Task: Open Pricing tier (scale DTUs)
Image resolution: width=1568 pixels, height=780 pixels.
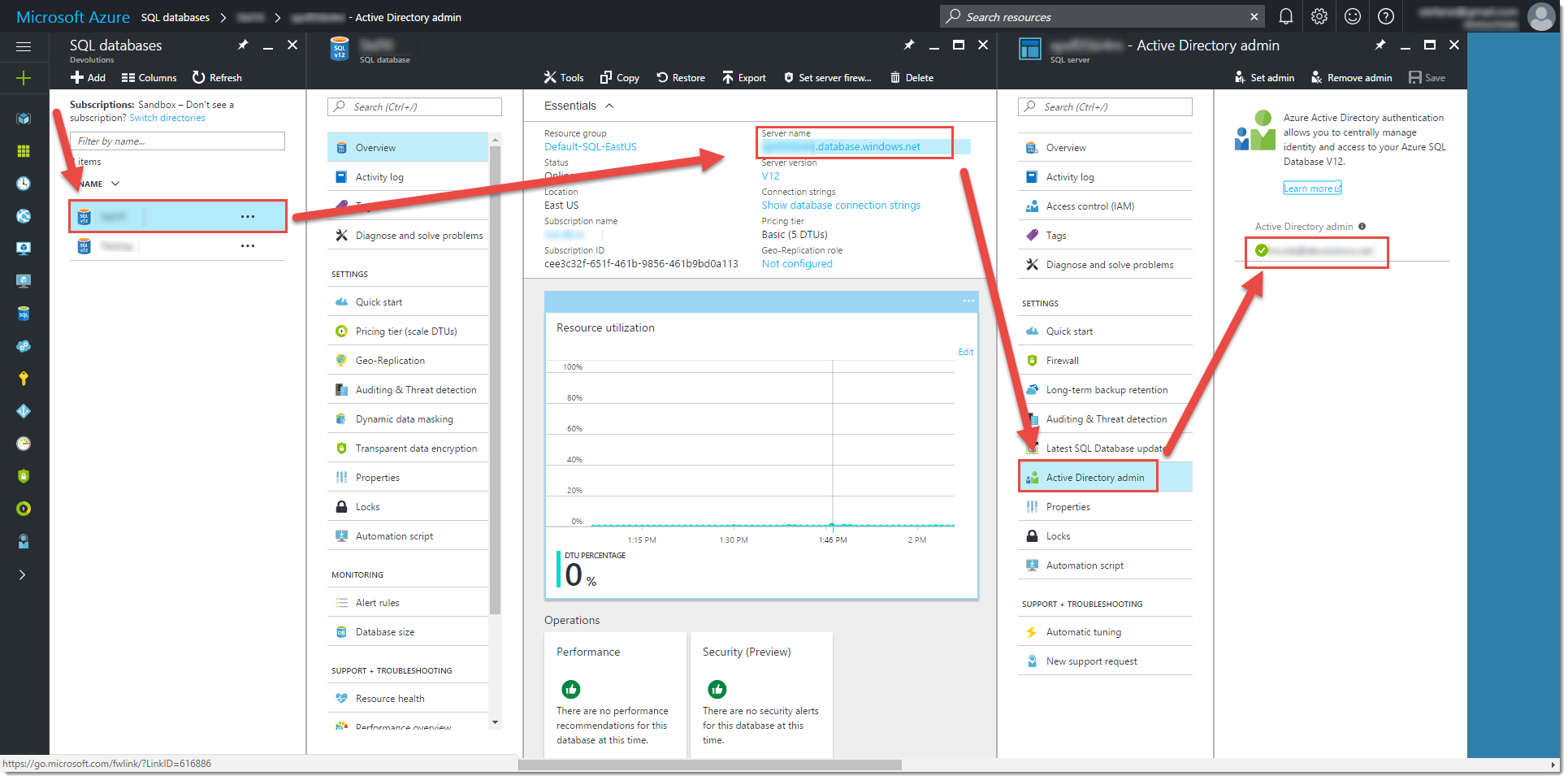Action: (x=408, y=331)
